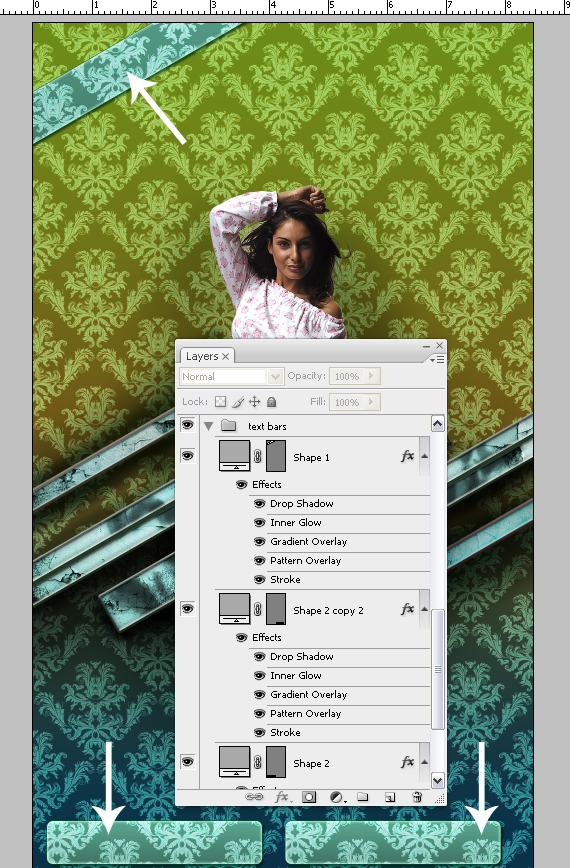Toggle Shape 1 Pattern Overlay visibility
The width and height of the screenshot is (570, 868).
click(260, 560)
